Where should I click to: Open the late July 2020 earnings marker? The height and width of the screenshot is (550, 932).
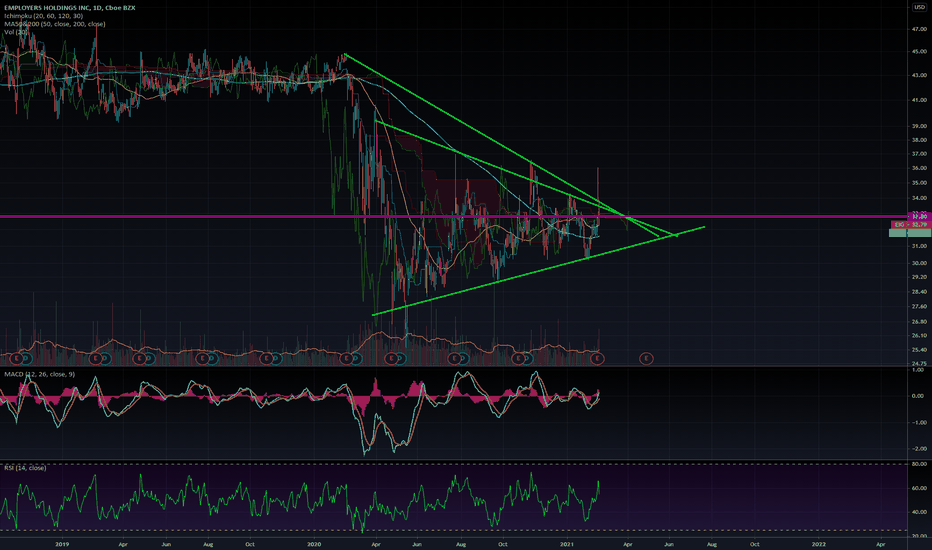(x=455, y=359)
